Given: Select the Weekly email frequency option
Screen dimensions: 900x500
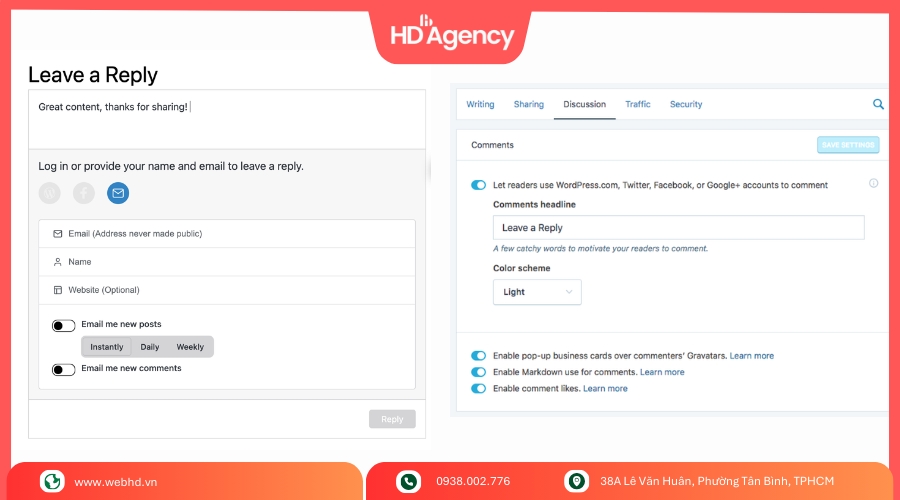Looking at the screenshot, I should click(190, 347).
